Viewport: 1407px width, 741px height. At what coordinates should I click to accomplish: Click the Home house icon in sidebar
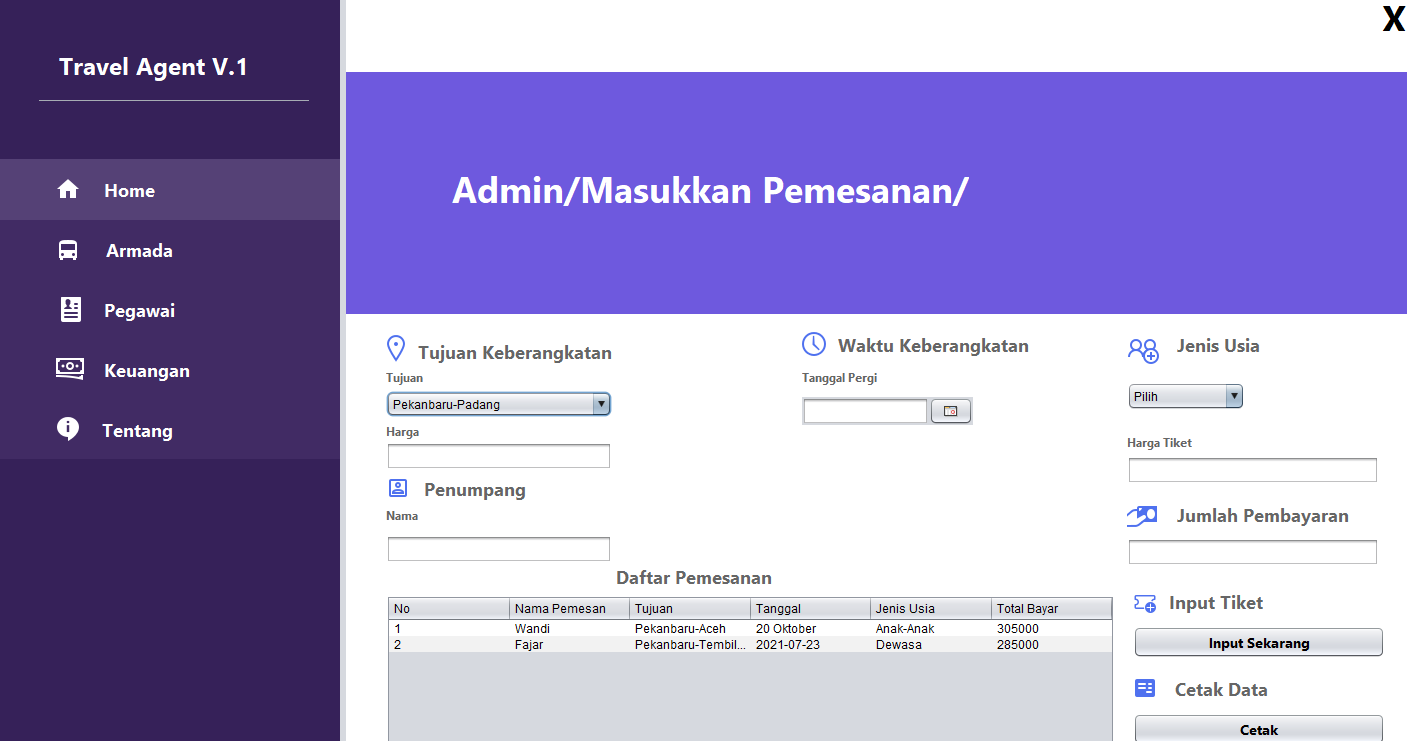[68, 189]
